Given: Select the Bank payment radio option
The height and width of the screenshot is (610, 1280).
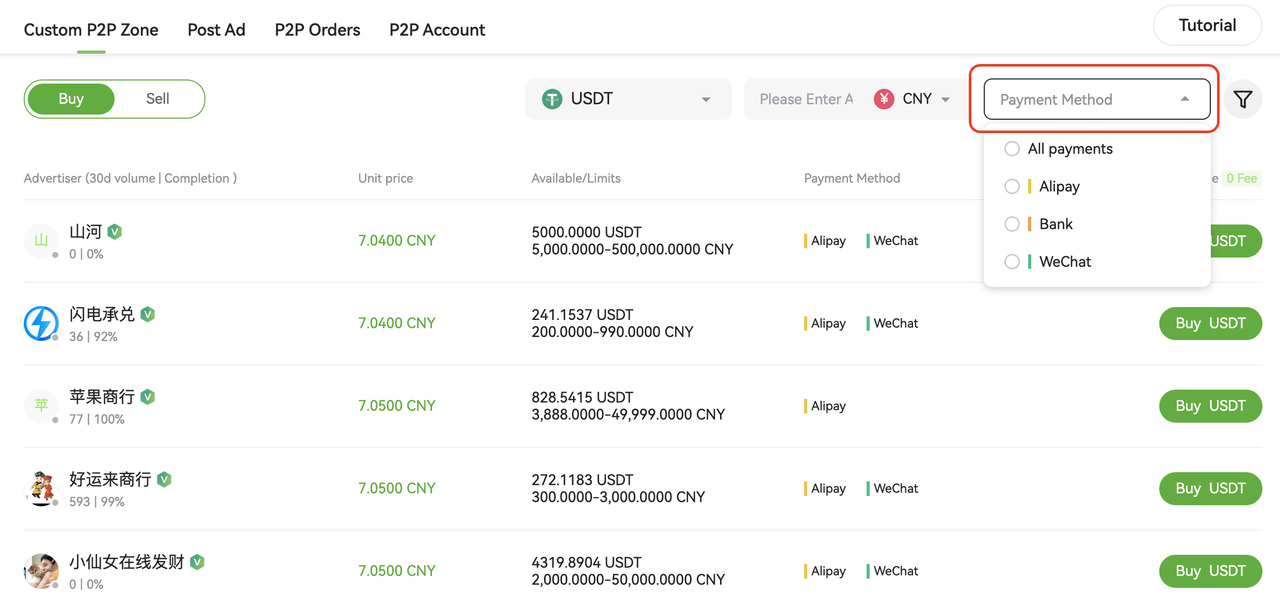Looking at the screenshot, I should tap(1012, 224).
